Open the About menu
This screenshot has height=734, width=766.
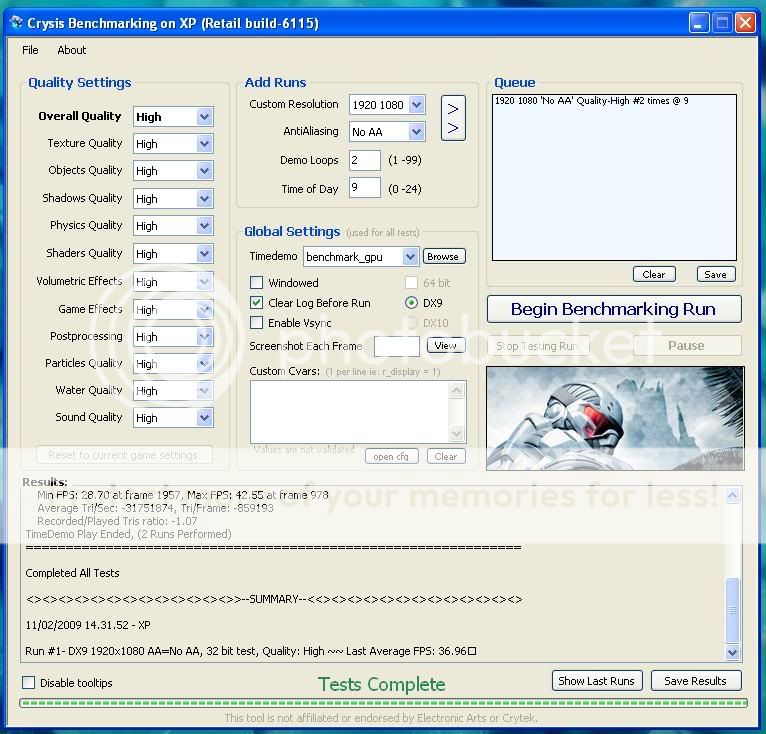pos(71,50)
